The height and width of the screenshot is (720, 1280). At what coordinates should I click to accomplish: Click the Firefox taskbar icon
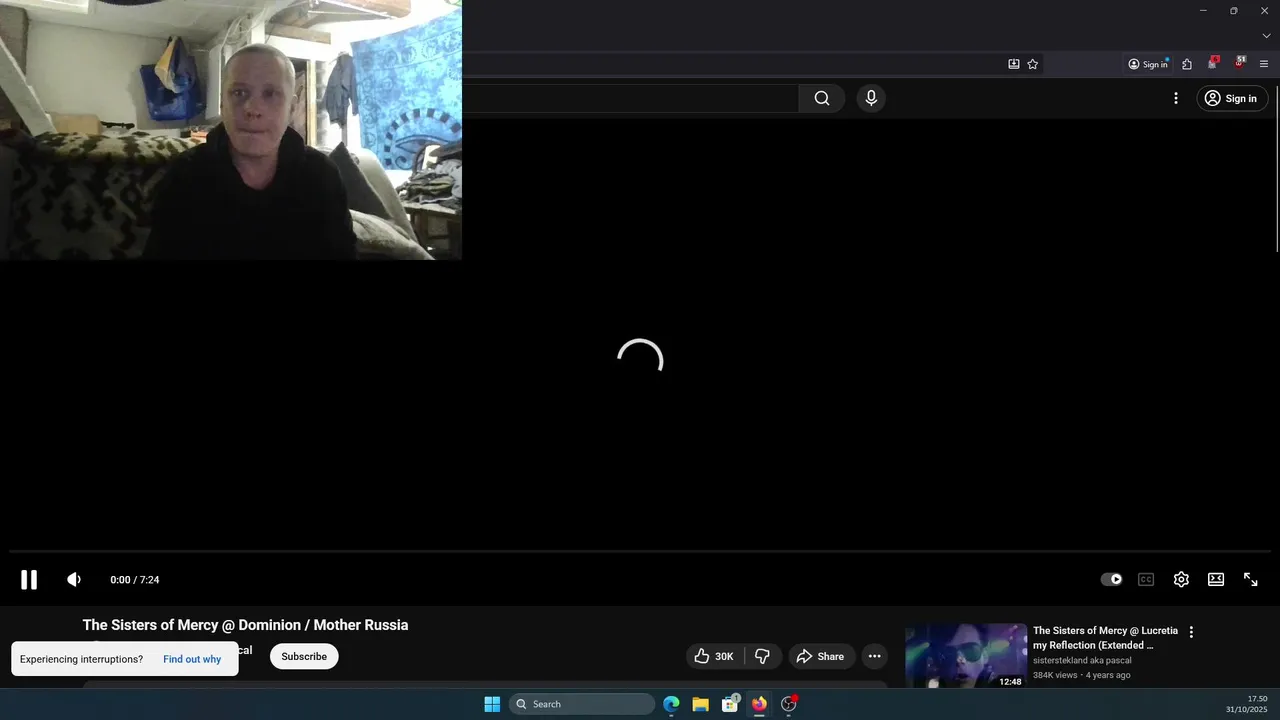pos(759,704)
